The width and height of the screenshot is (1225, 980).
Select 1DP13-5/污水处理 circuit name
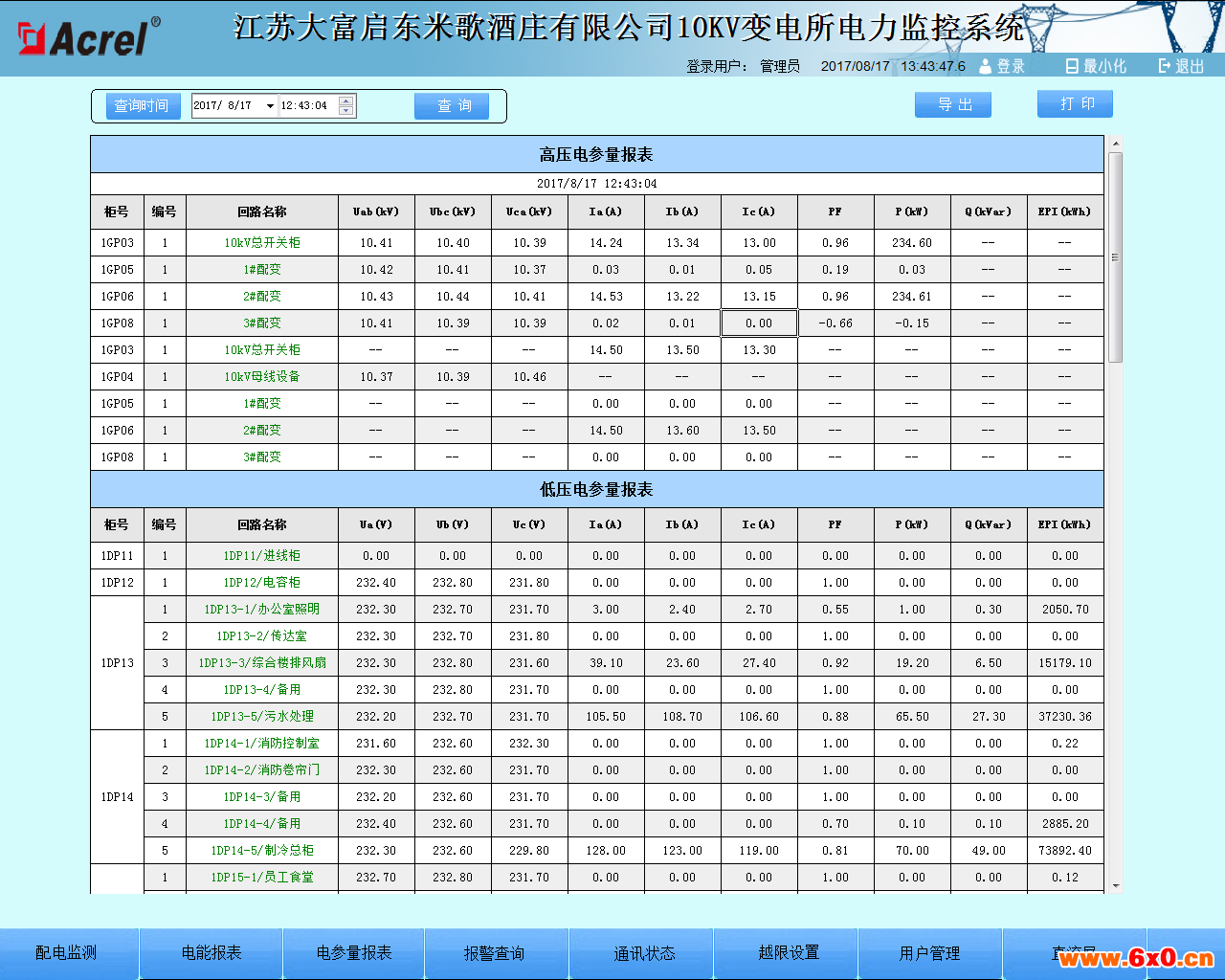tap(262, 717)
